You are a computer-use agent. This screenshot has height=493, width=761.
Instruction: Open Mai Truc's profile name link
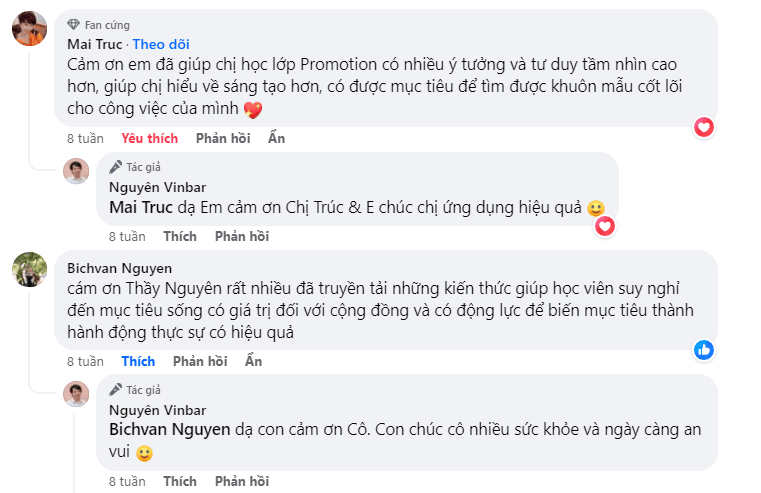tap(94, 44)
